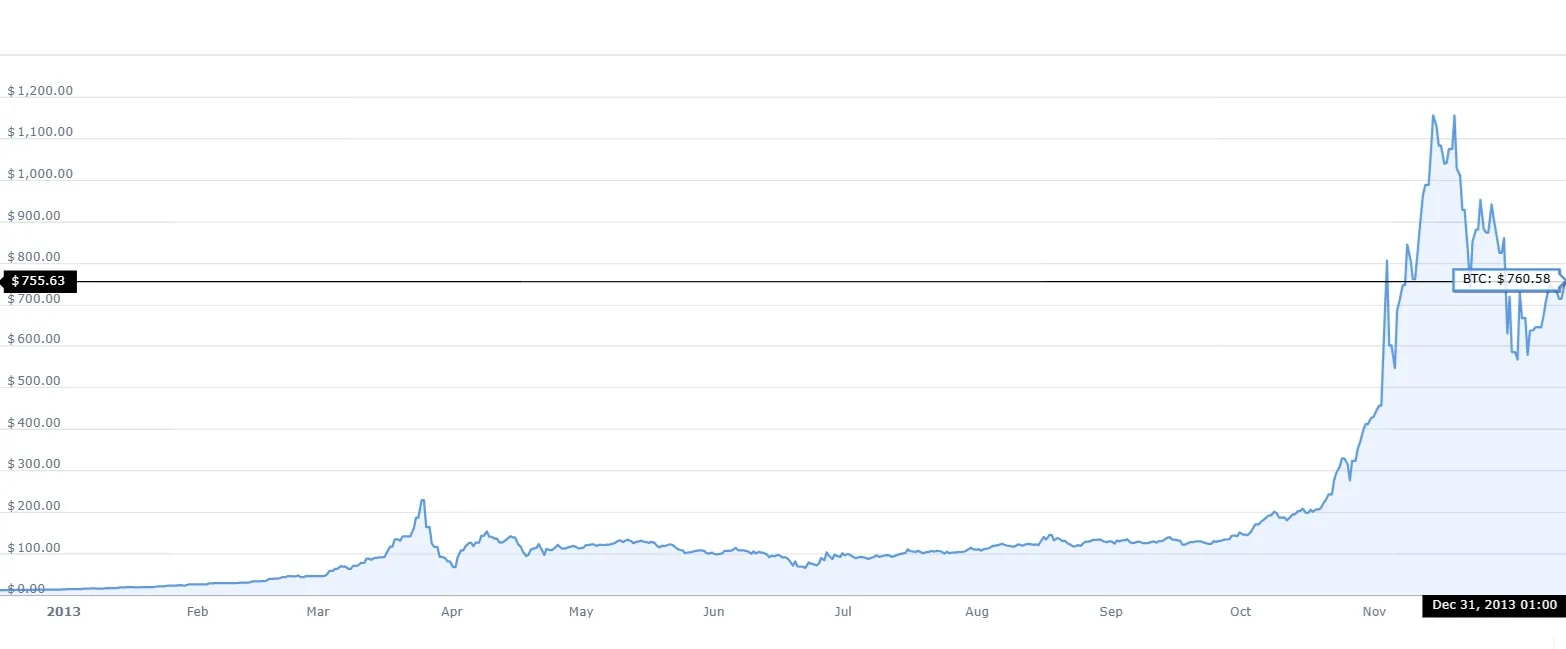Select the May month label

(x=581, y=611)
